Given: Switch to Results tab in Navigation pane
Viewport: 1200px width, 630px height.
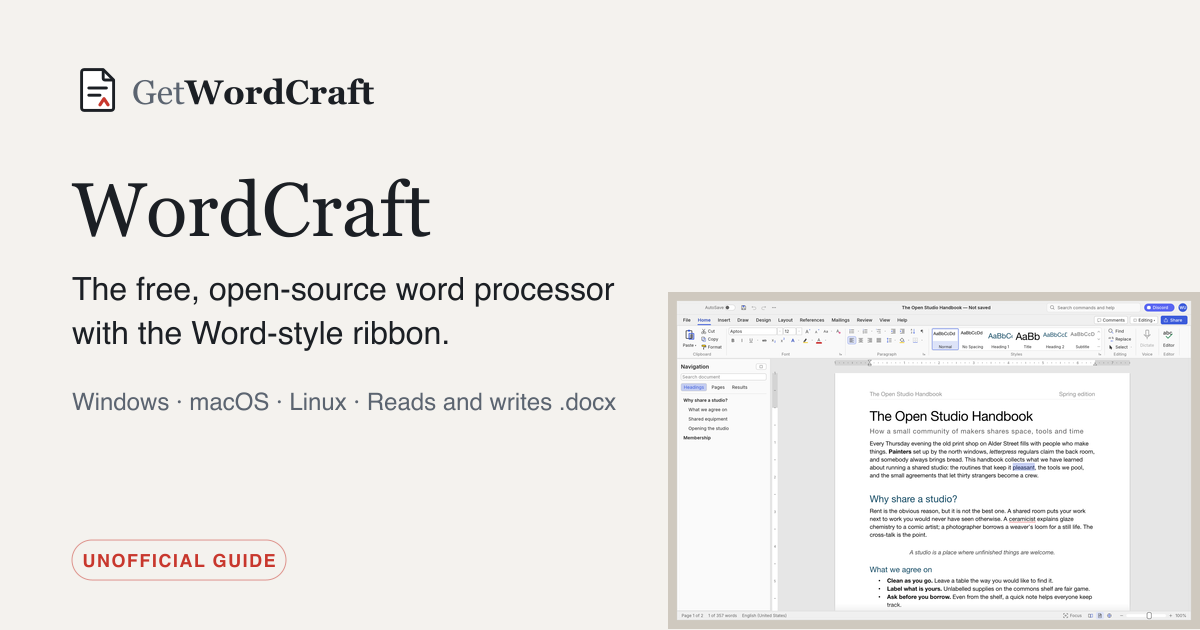Looking at the screenshot, I should tap(740, 387).
